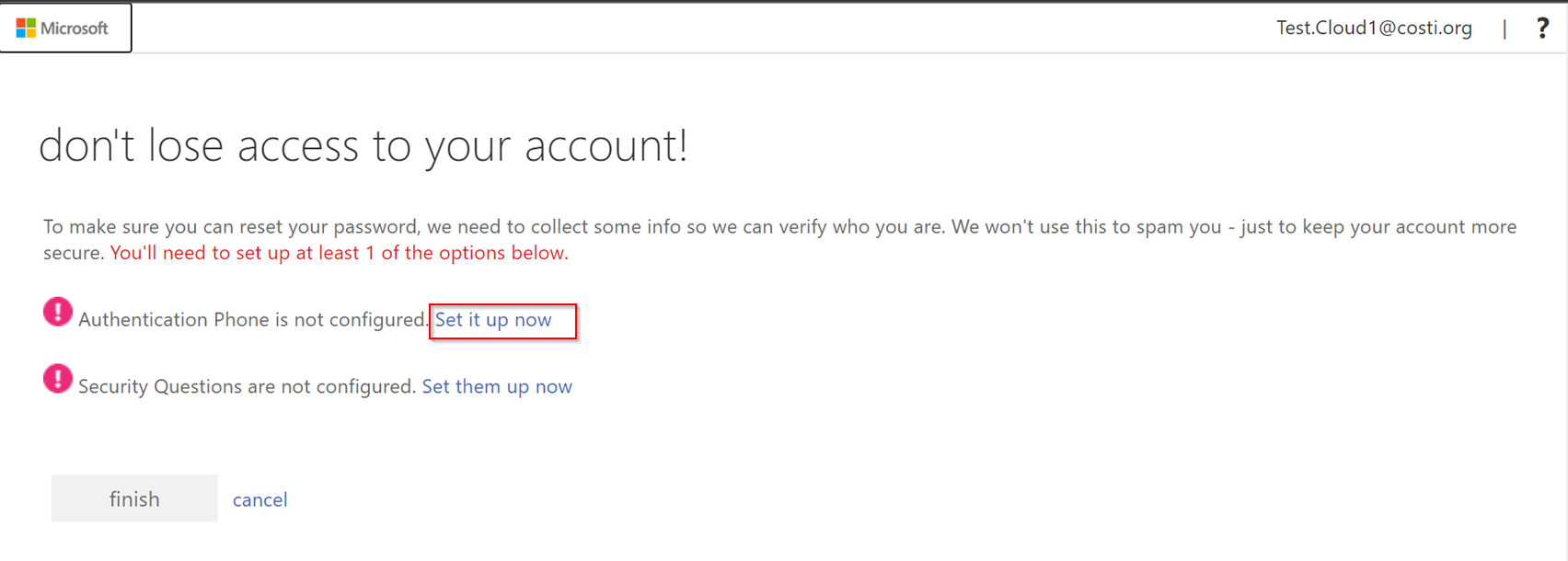Viewport: 1568px width, 561px height.
Task: Click "Security Questions are not configured" text
Action: [x=247, y=387]
